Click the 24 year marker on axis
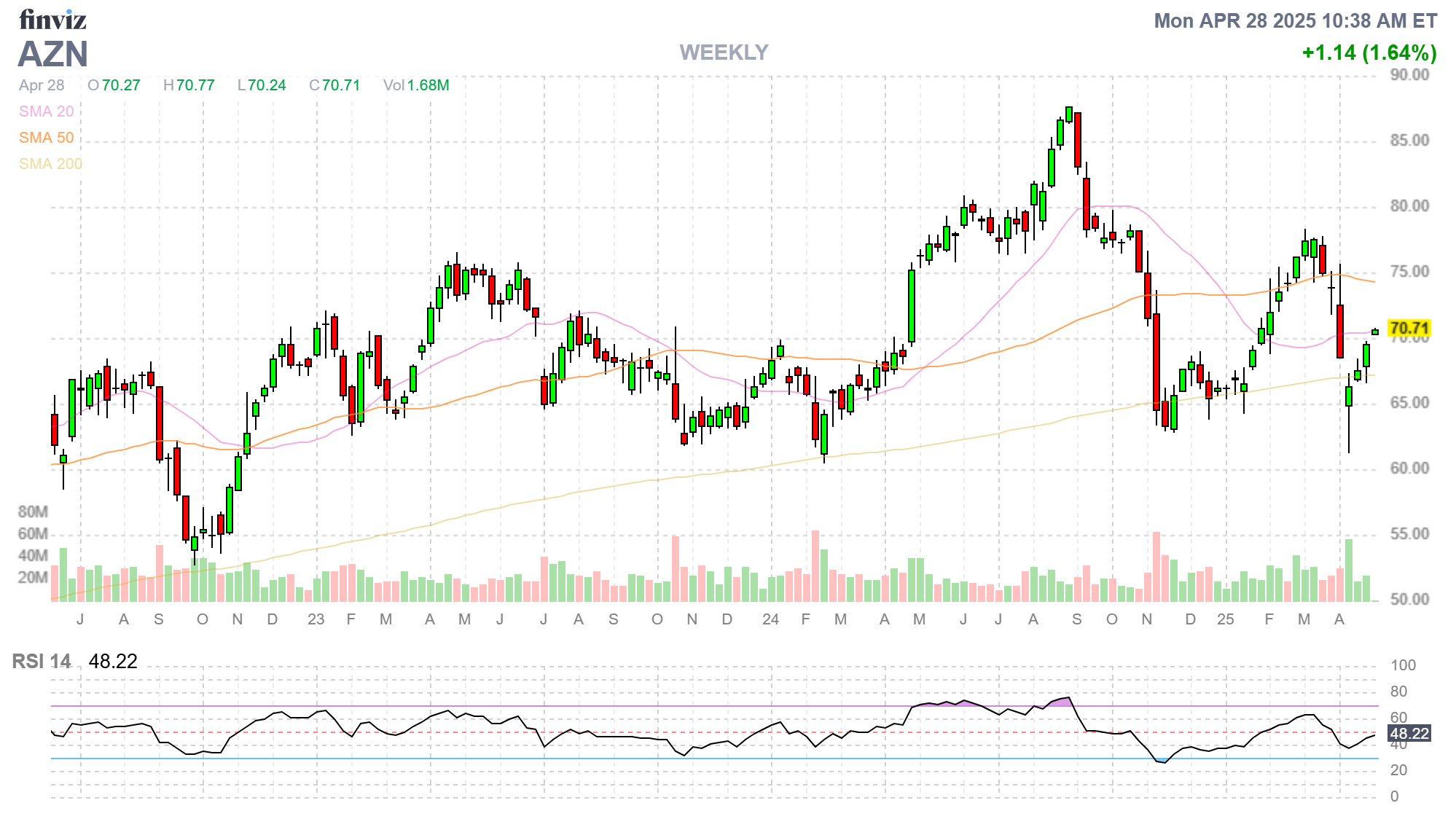This screenshot has width=1456, height=819. (770, 619)
